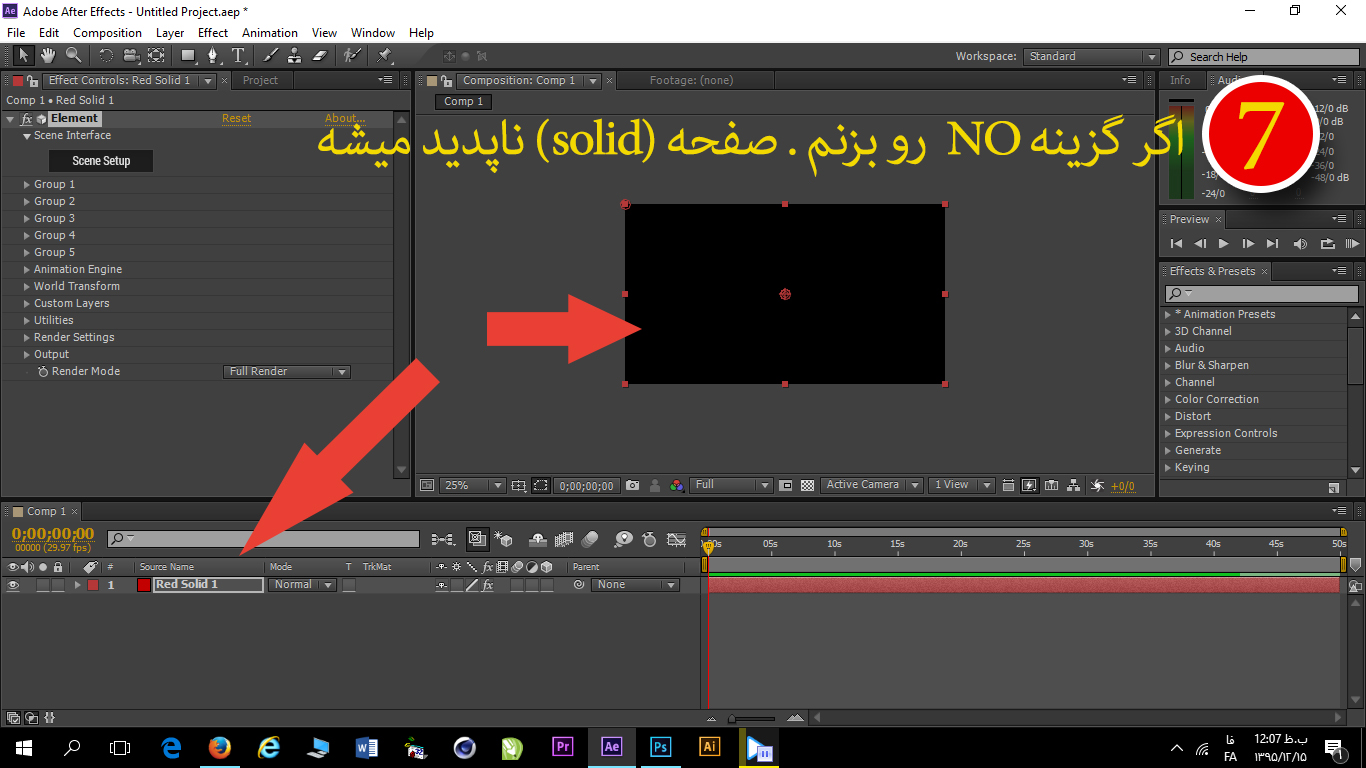This screenshot has height=768, width=1366.
Task: Toggle Fast Previews in the viewer
Action: (x=1028, y=485)
